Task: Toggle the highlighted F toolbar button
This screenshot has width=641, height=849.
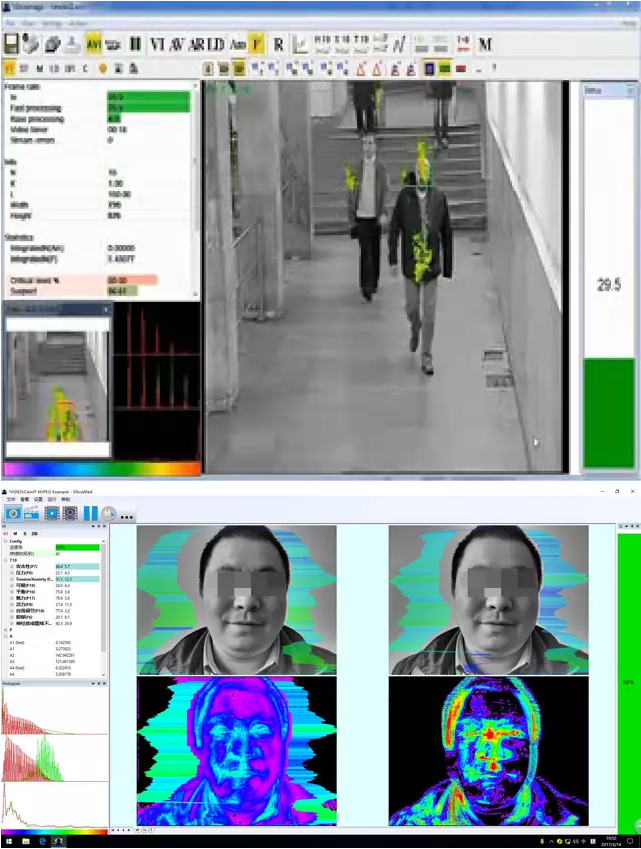Action: pyautogui.click(x=256, y=44)
